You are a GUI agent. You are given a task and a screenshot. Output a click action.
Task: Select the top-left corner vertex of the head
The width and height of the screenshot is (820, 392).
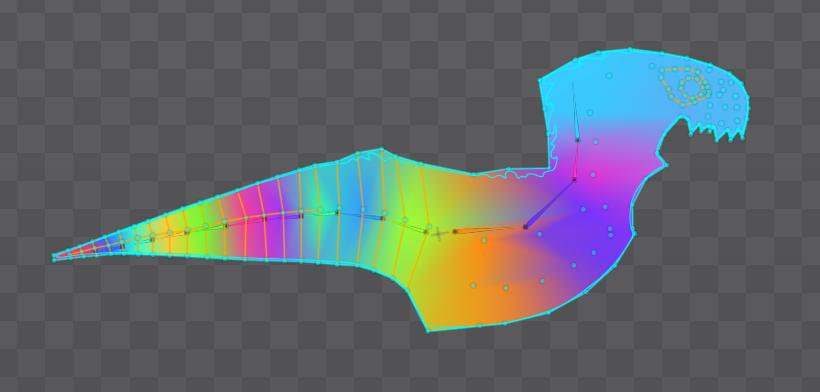point(540,80)
